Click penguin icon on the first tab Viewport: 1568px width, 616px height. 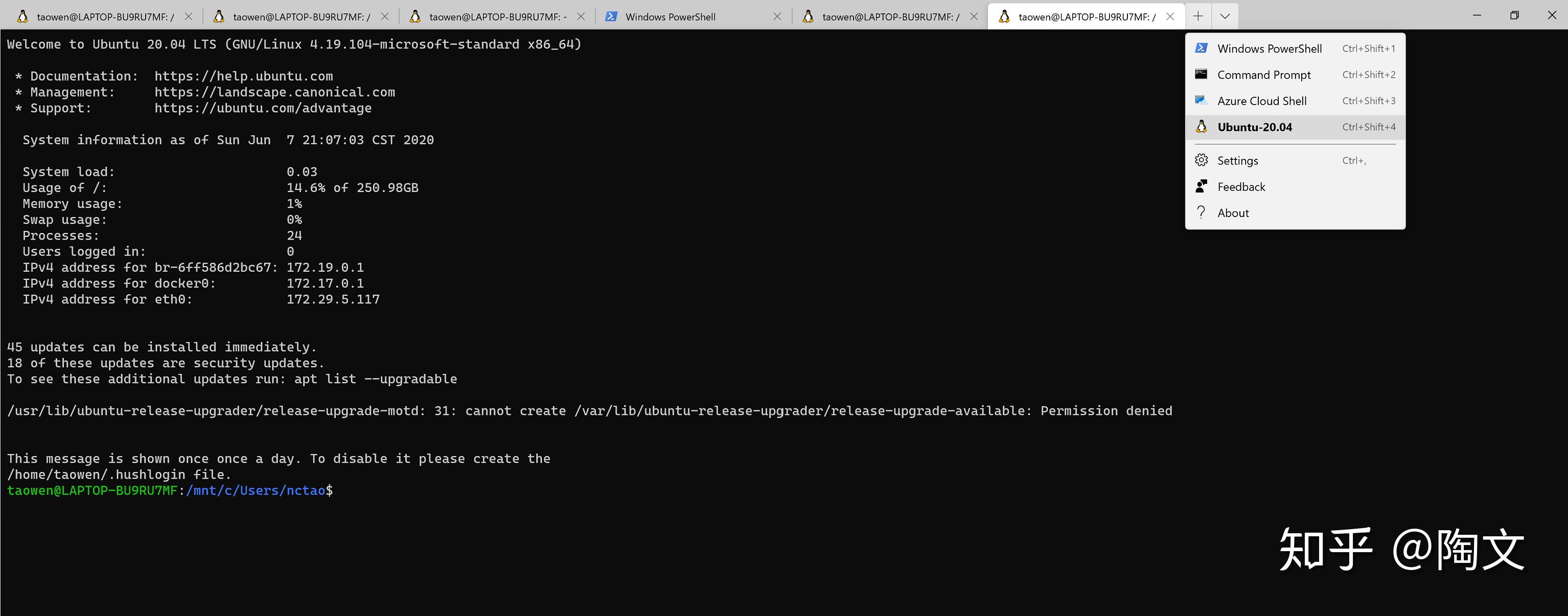22,16
